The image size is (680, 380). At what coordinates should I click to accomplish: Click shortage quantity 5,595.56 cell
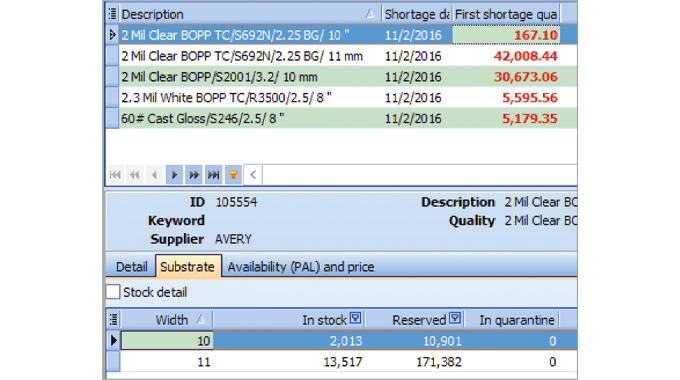point(506,98)
